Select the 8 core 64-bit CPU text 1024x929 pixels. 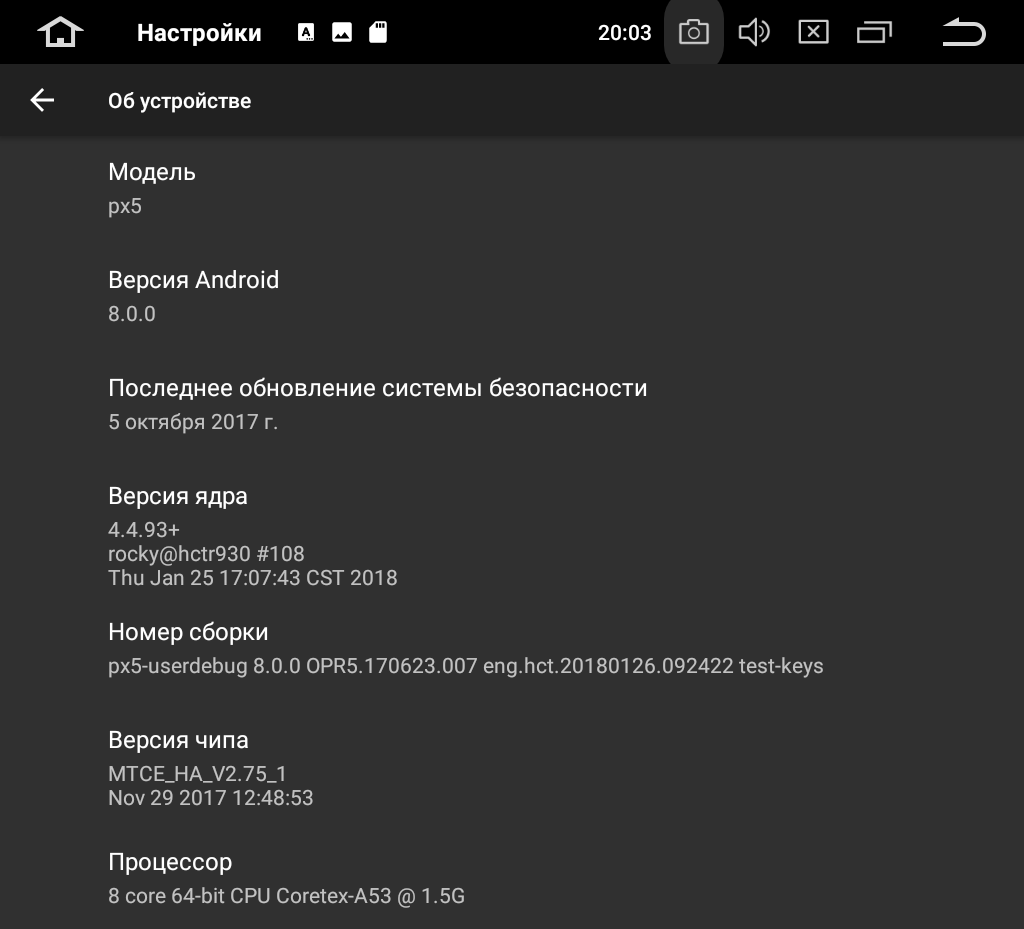(287, 896)
